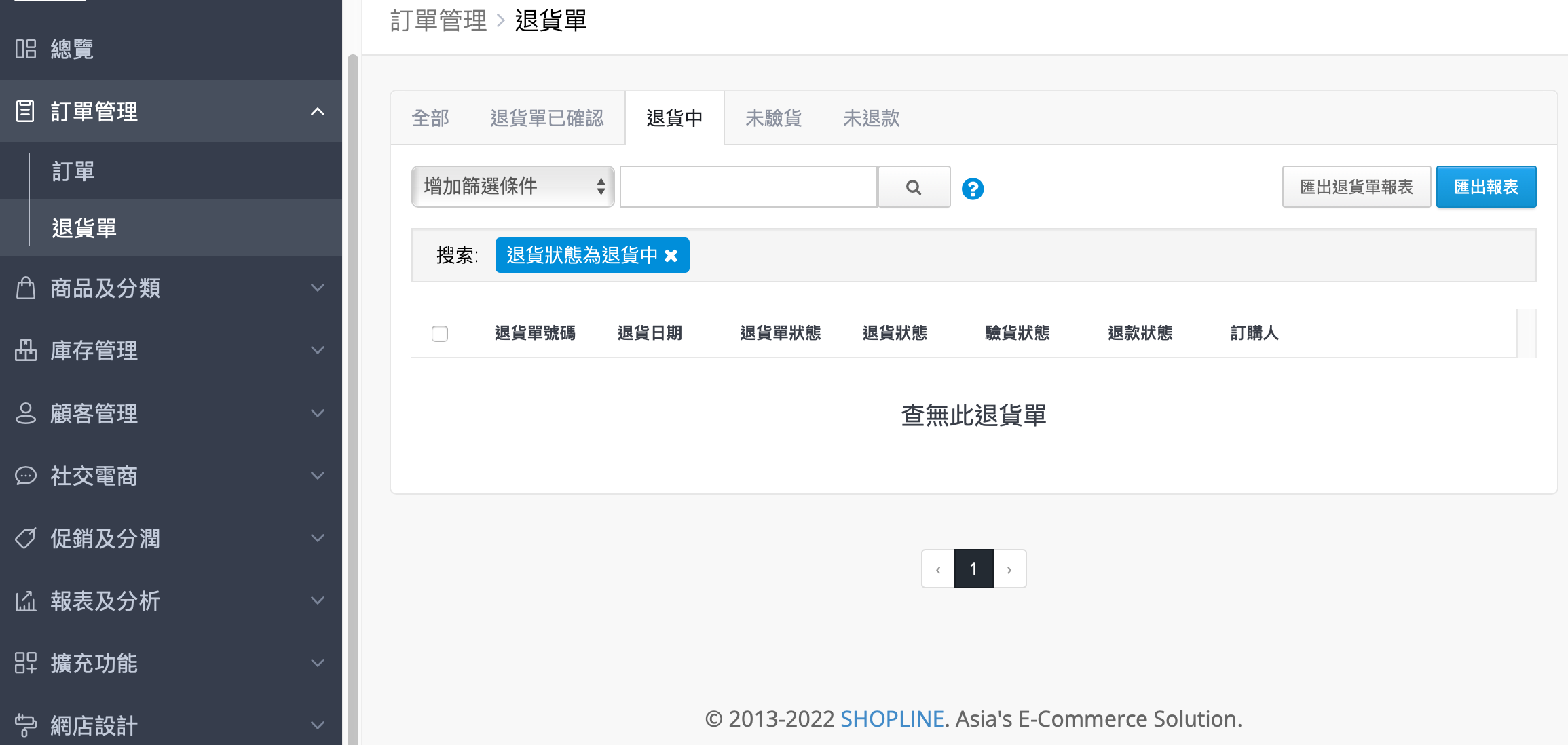Image resolution: width=1568 pixels, height=745 pixels.
Task: Click the 報表及分析 chart icon
Action: point(26,600)
